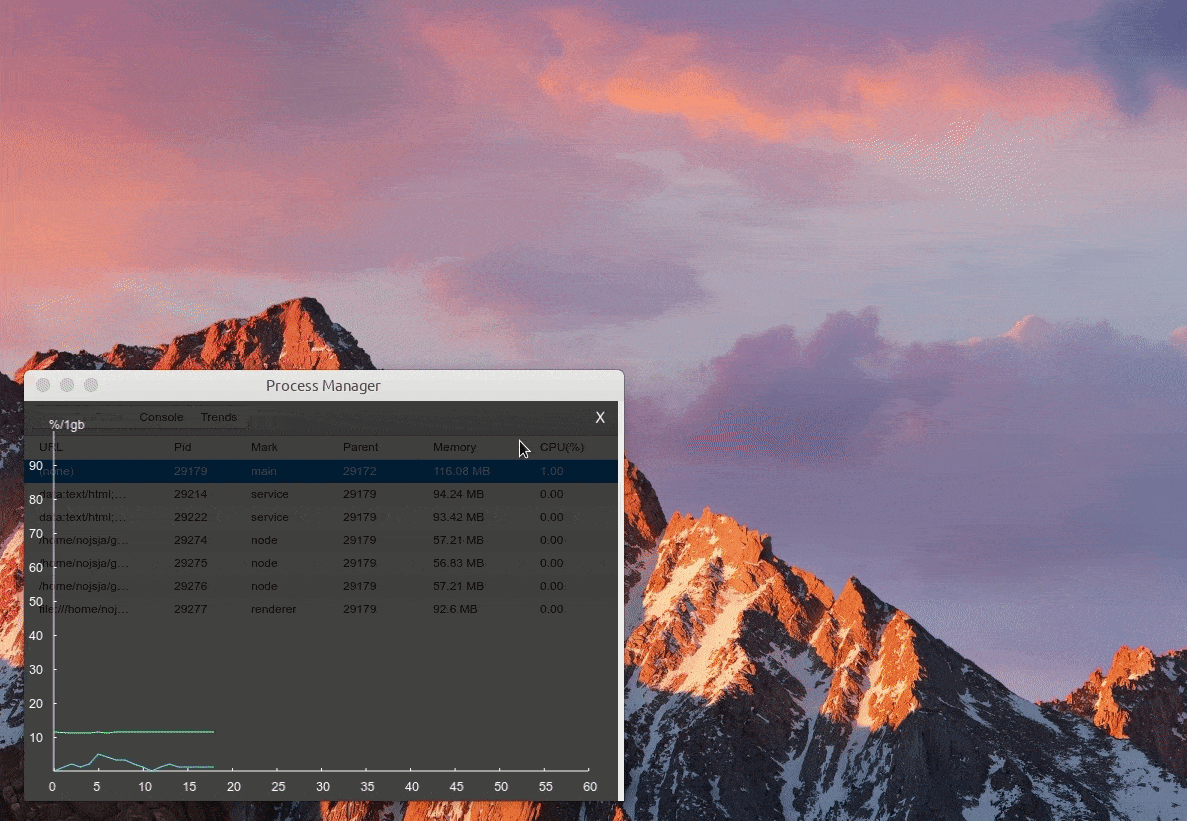Image resolution: width=1187 pixels, height=821 pixels.
Task: Sort processes by the URL column header
Action: tap(51, 447)
